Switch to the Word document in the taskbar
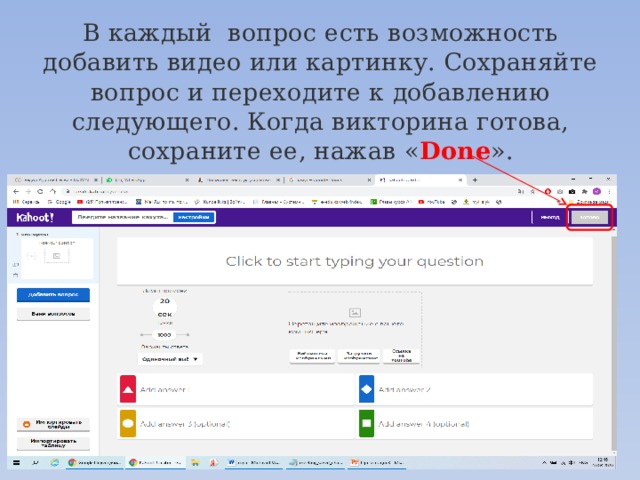The height and width of the screenshot is (480, 640). [254, 462]
